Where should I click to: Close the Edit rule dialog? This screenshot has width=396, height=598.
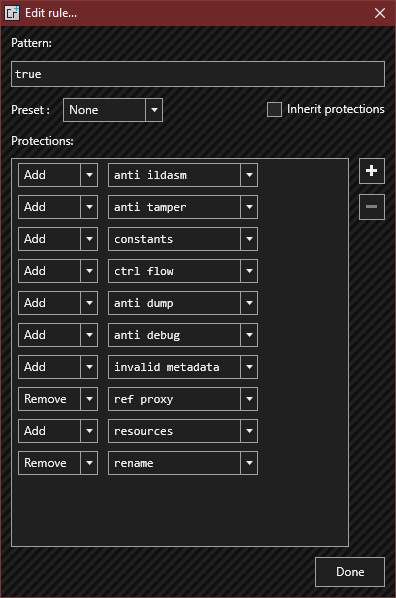tap(380, 13)
